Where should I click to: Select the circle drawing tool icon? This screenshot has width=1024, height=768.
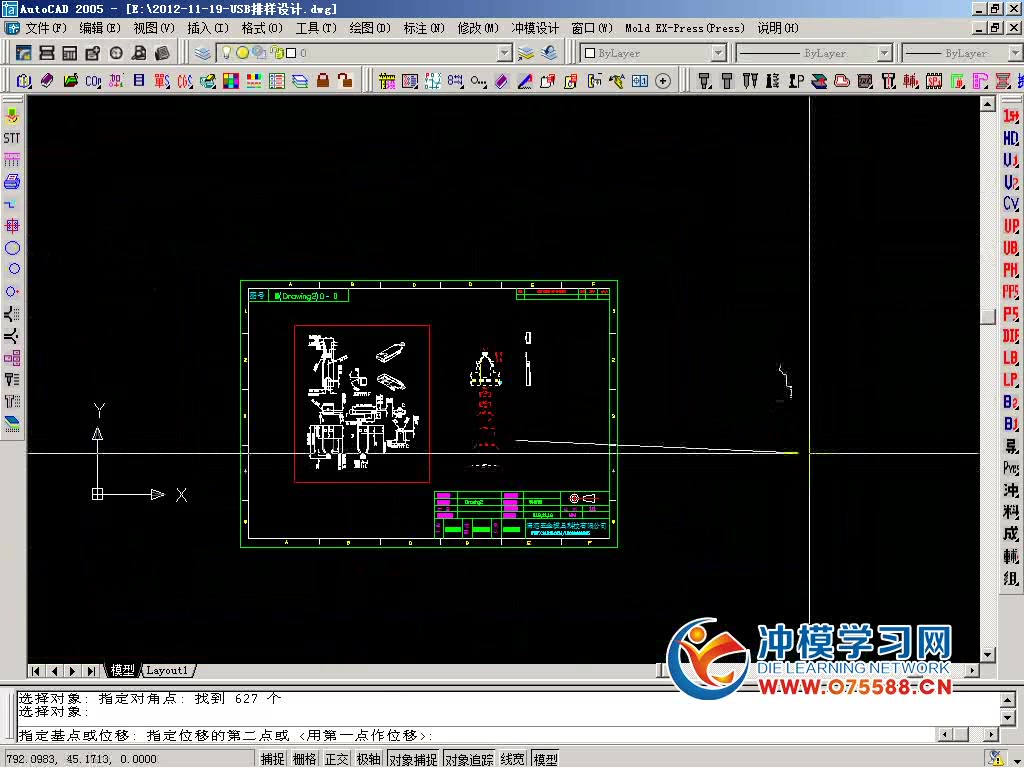point(12,268)
